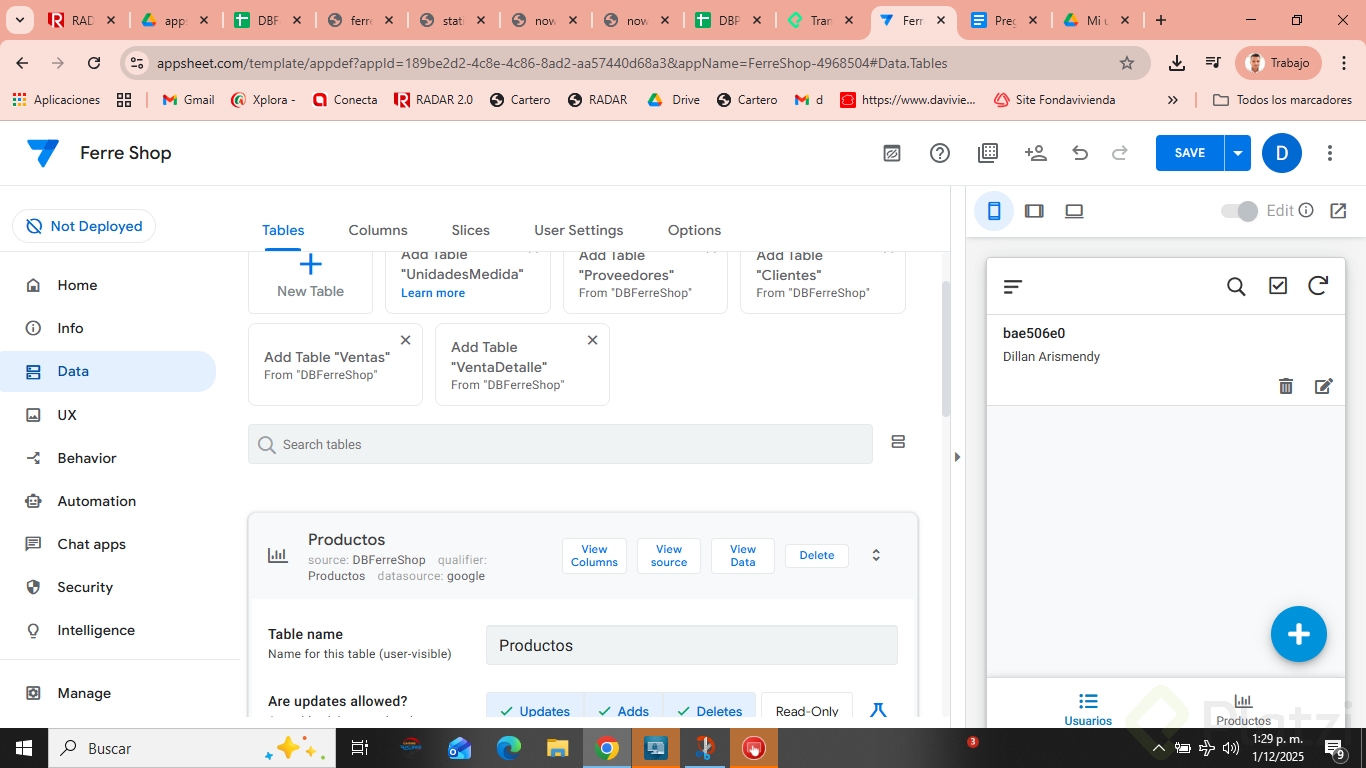Image resolution: width=1366 pixels, height=768 pixels.
Task: Click the list view icon beside Search tables
Action: pos(898,442)
